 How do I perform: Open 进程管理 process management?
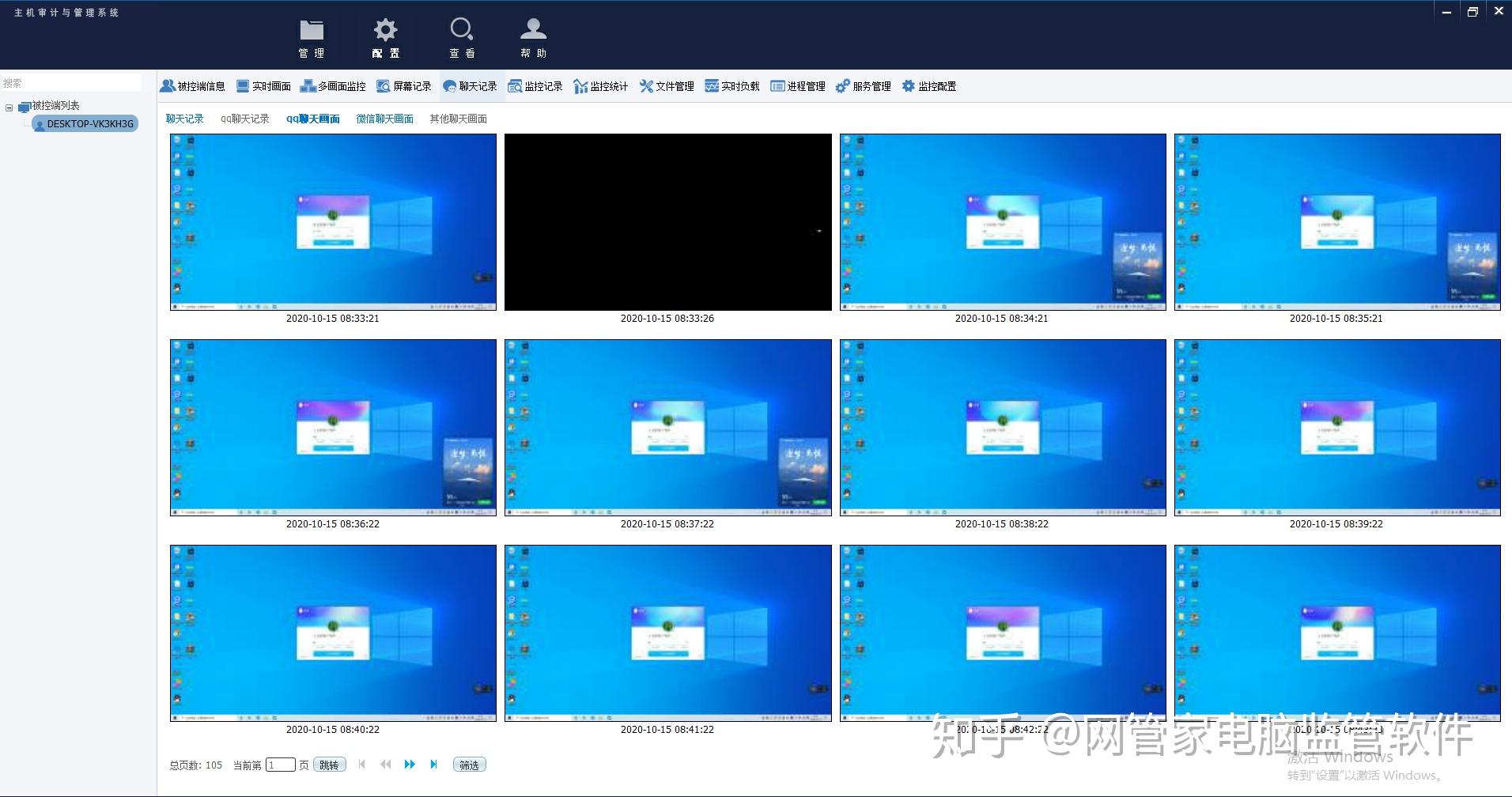tap(798, 86)
